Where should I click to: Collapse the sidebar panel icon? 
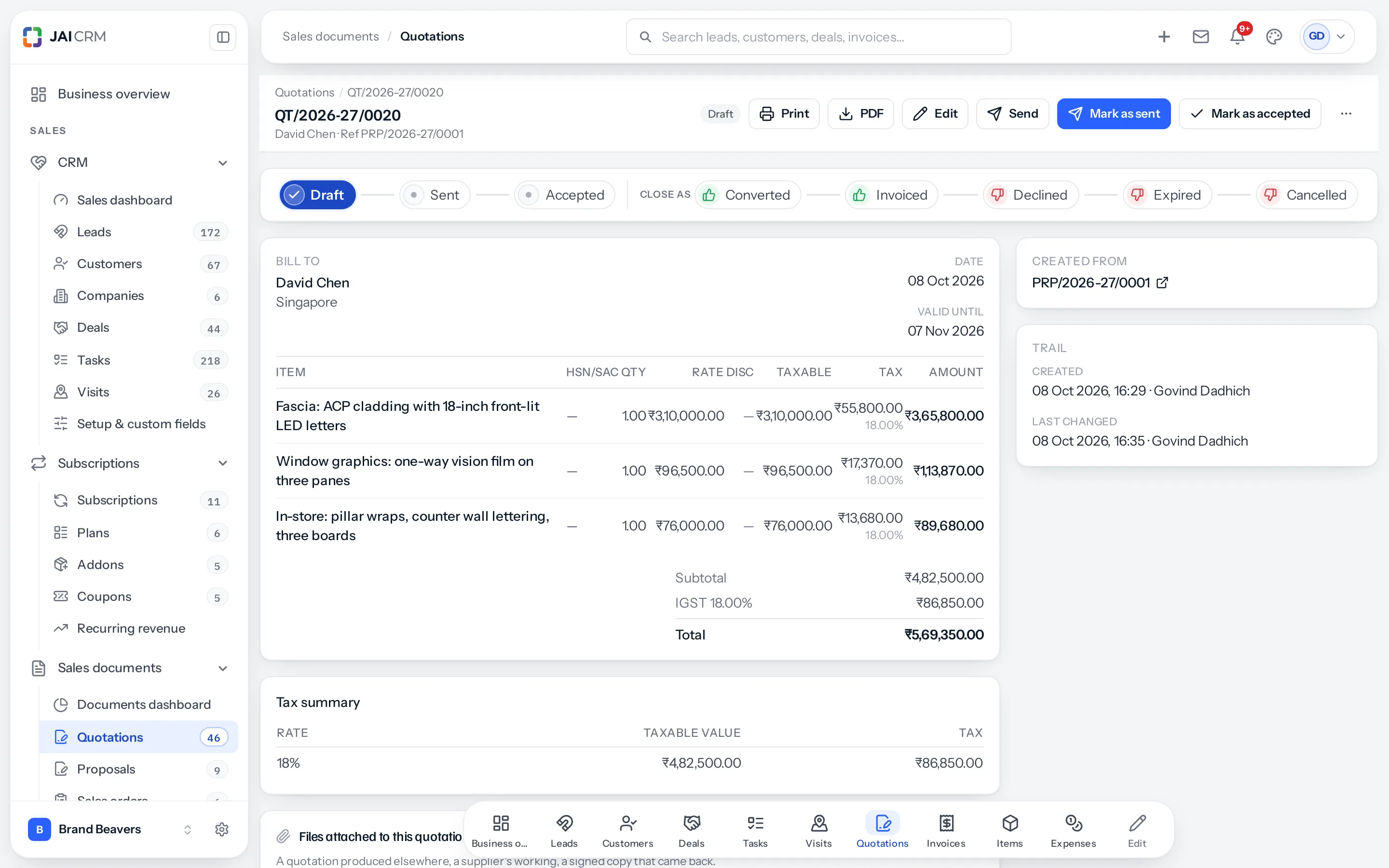[223, 37]
